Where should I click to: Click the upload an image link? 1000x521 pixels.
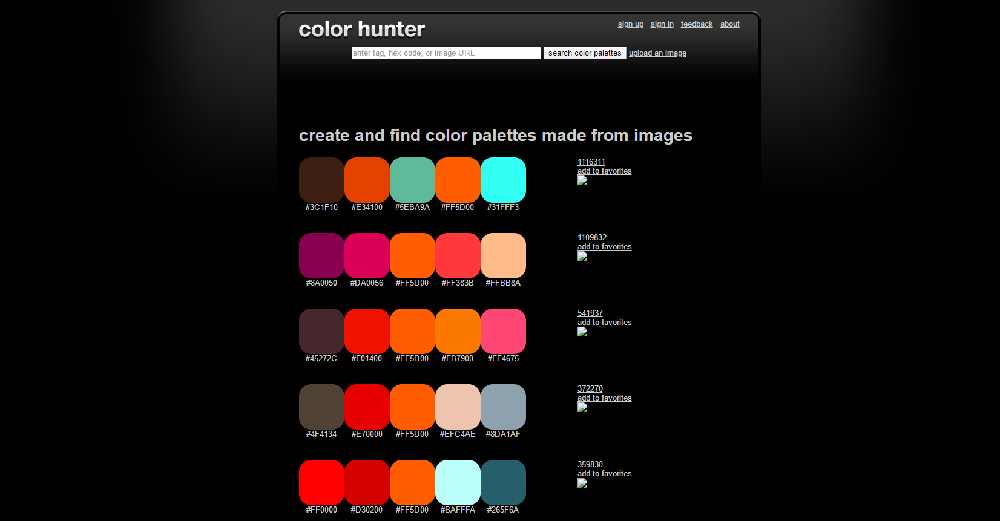pyautogui.click(x=658, y=53)
